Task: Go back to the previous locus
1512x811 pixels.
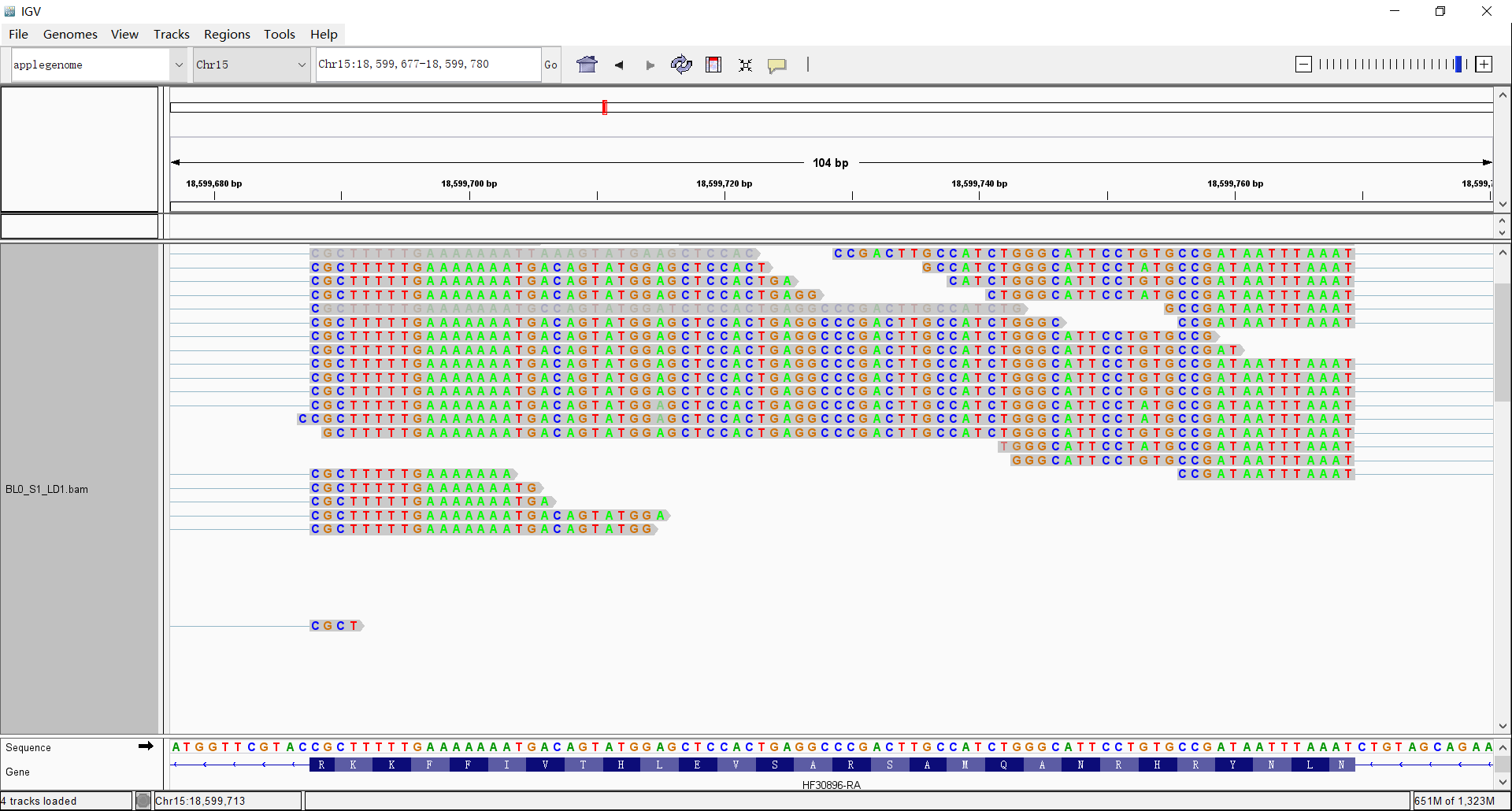Action: point(619,65)
